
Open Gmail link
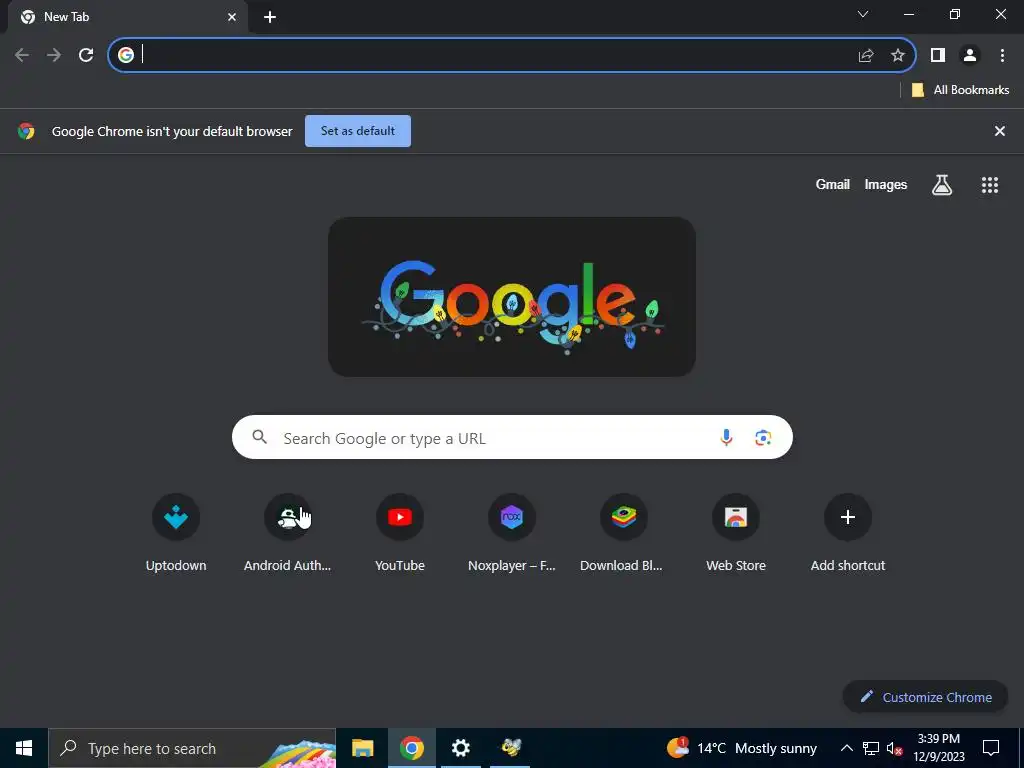832,185
